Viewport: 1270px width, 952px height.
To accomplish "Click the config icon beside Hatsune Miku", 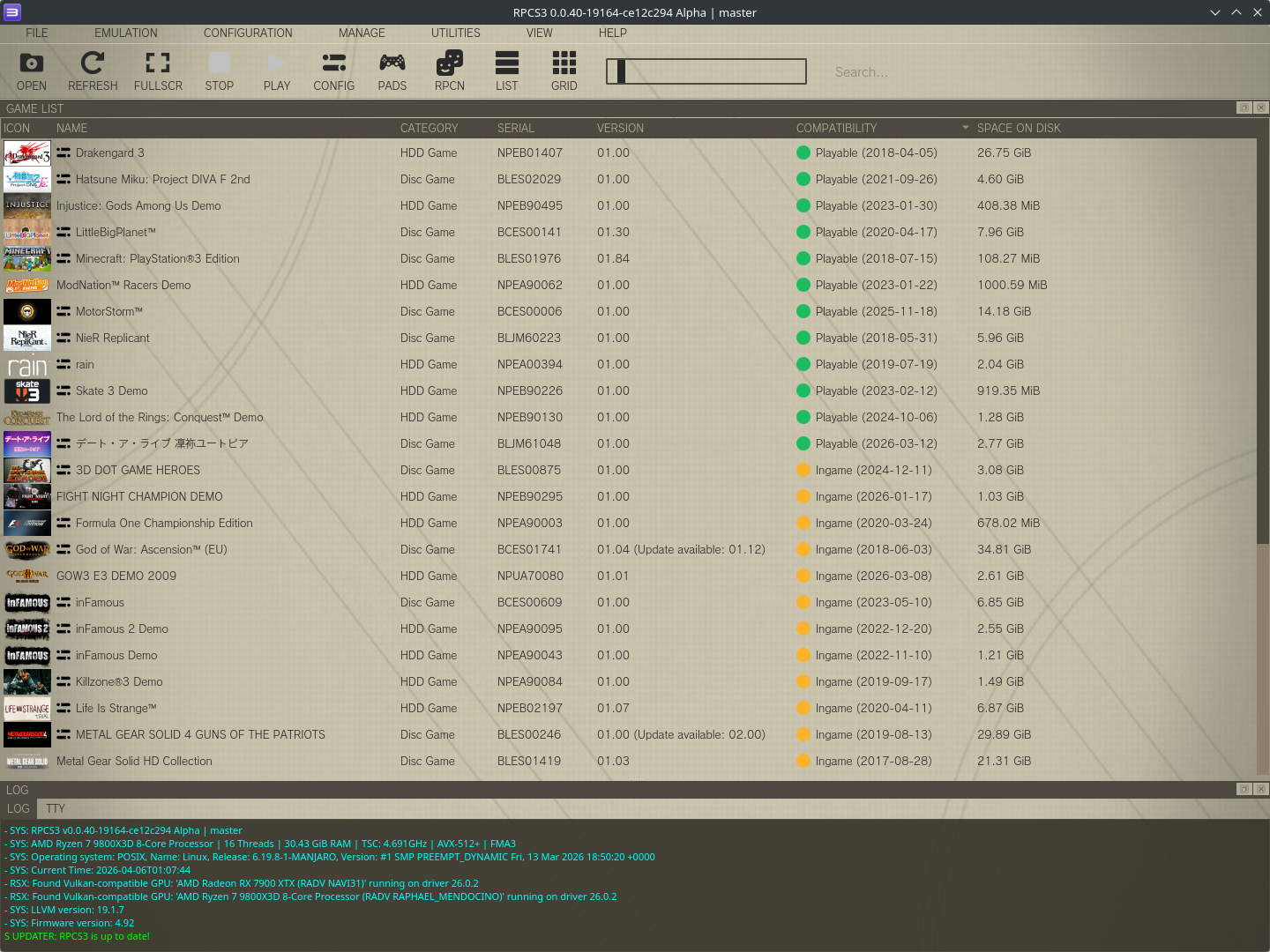I will 63,179.
